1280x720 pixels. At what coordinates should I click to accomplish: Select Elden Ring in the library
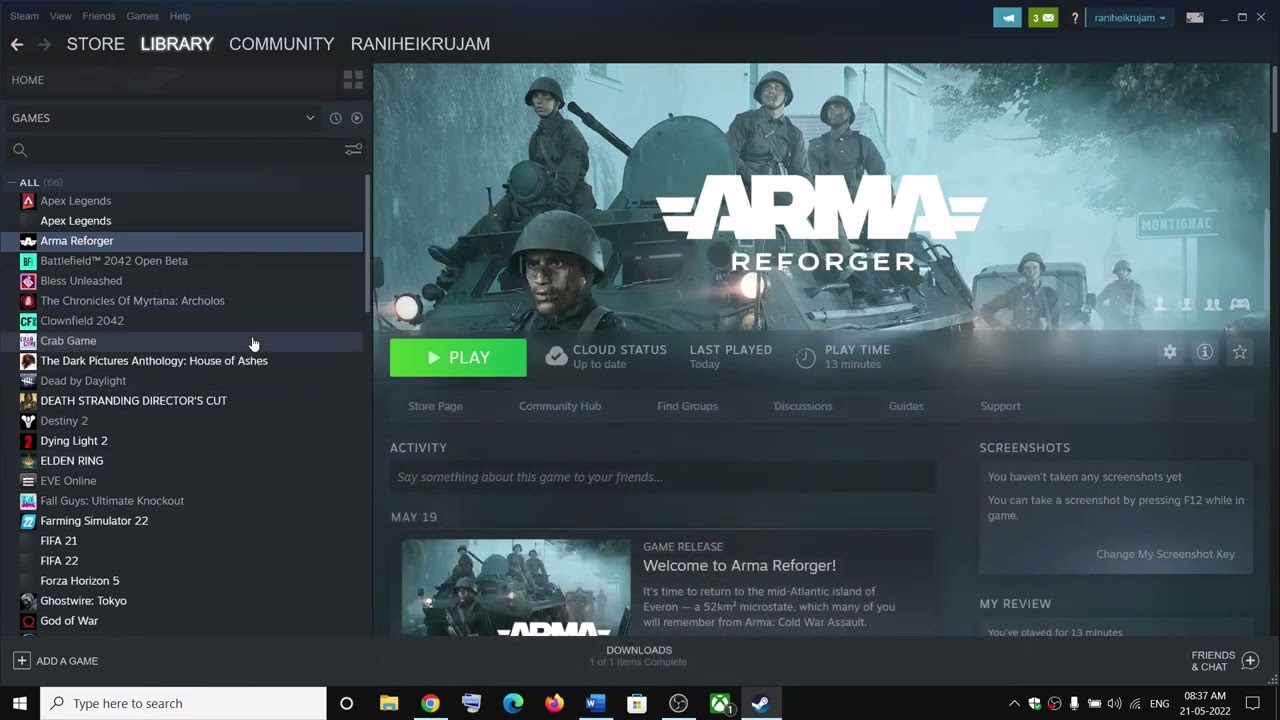click(72, 461)
